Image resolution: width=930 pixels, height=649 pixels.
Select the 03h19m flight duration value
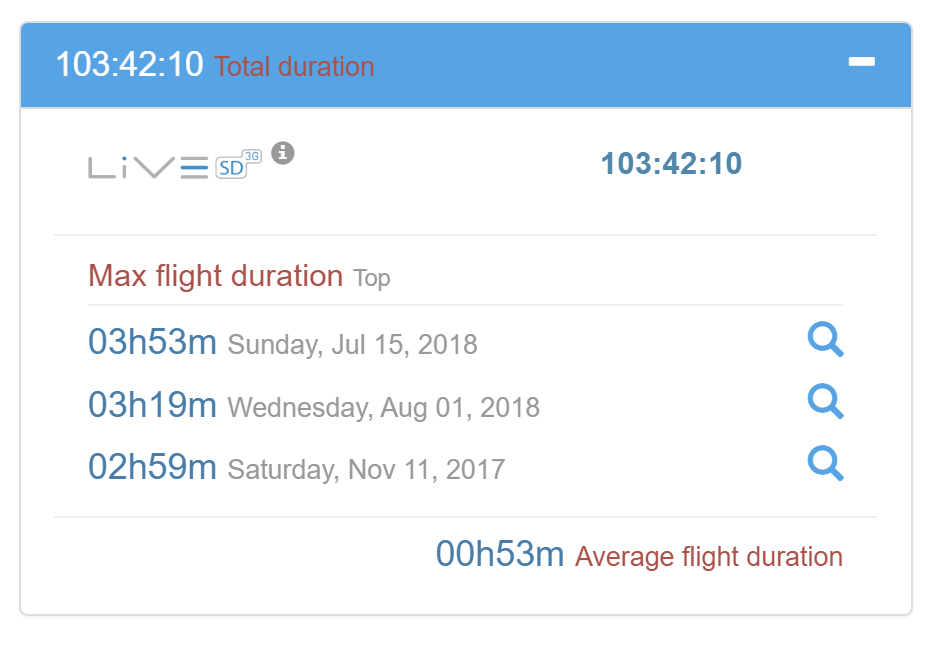click(152, 405)
